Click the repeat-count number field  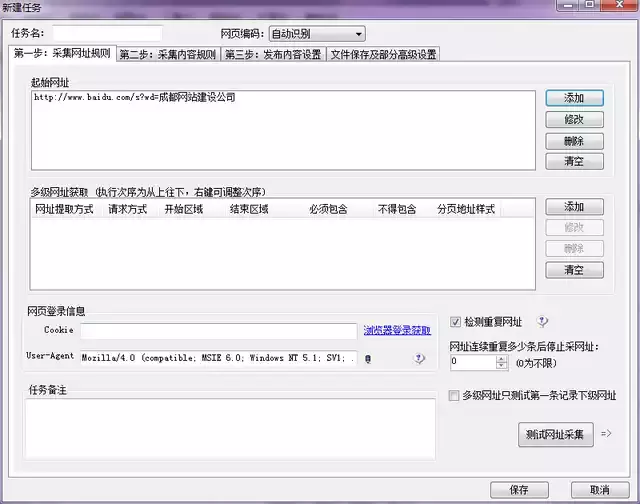pos(473,362)
